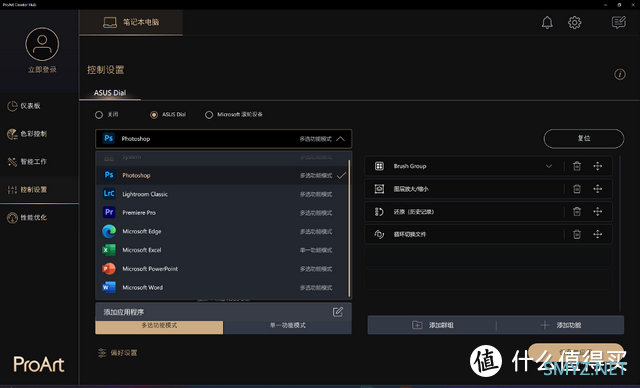Viewport: 640px width, 388px height.
Task: Delete the 还原 (历史记录) function
Action: [577, 211]
